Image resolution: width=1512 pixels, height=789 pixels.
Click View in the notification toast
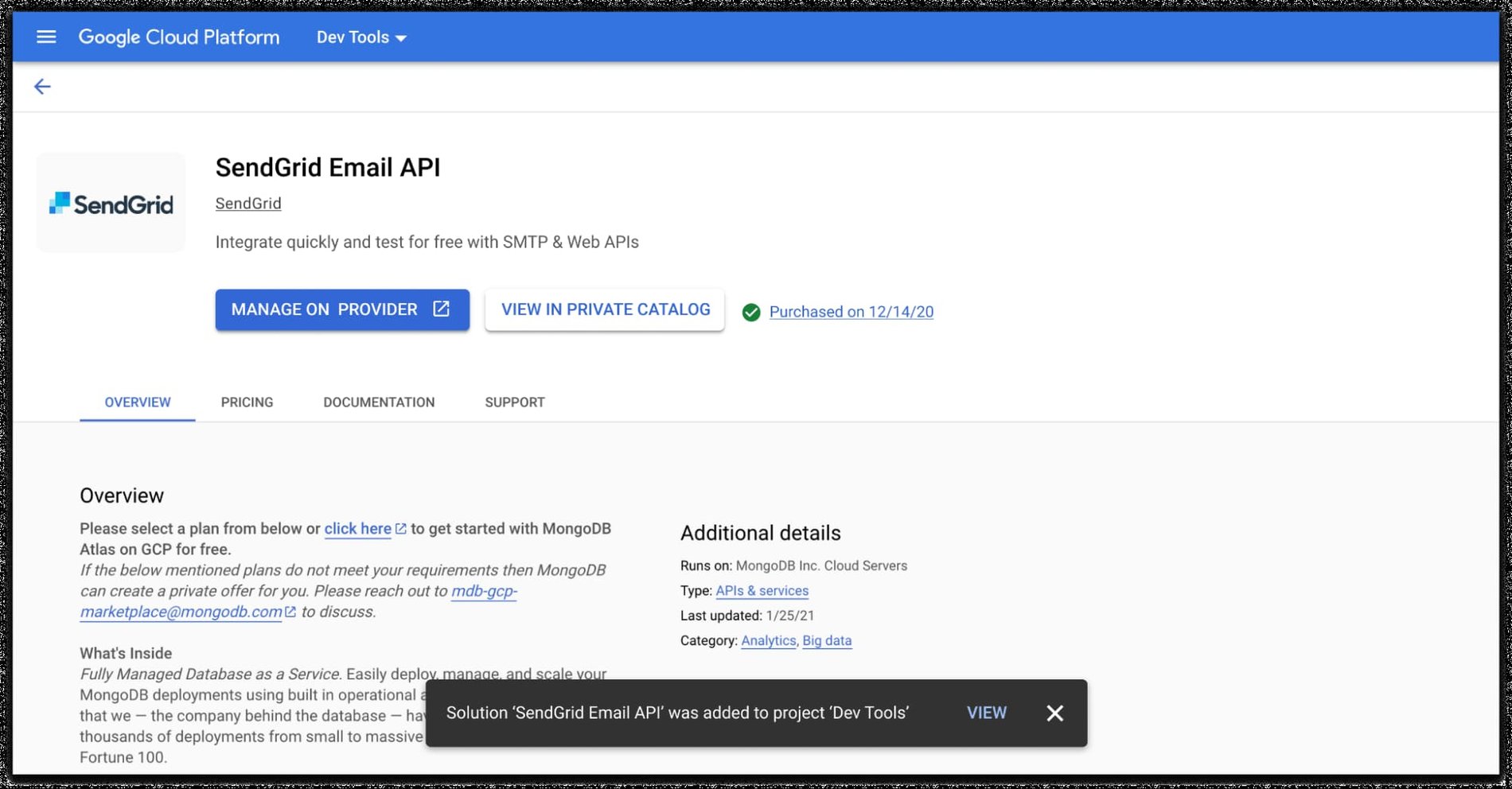987,713
